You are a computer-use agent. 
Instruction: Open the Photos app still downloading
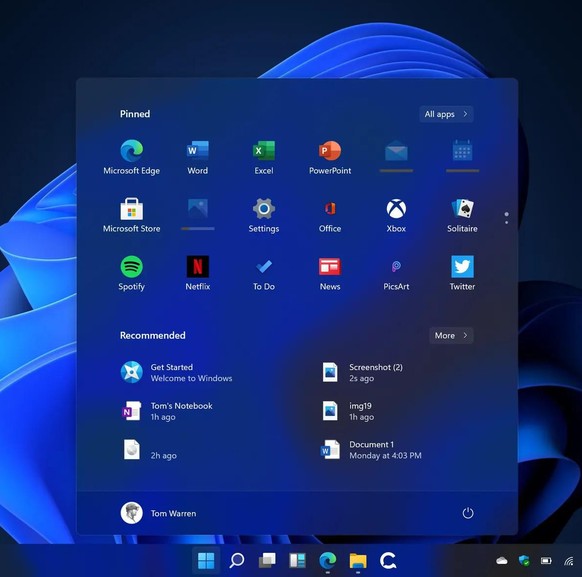(197, 214)
